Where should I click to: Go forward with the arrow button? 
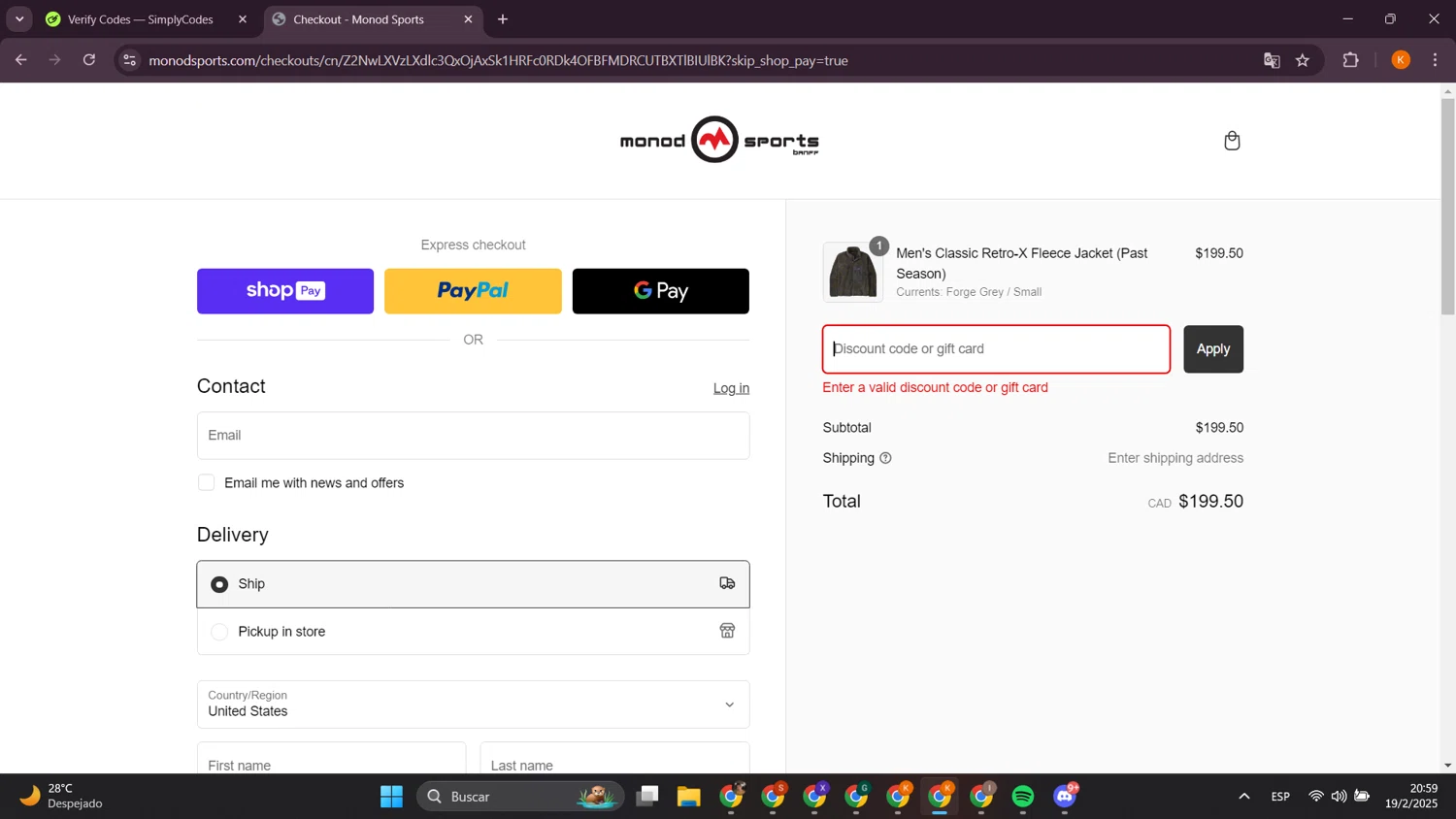(55, 60)
